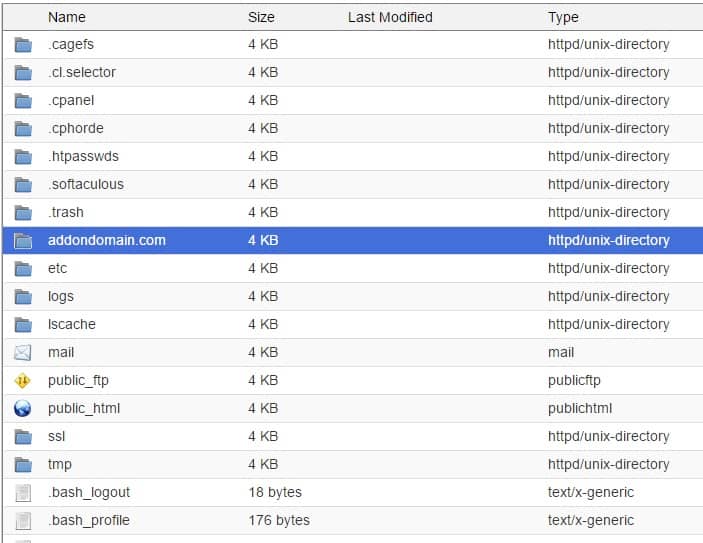703x543 pixels.
Task: Select the ssl folder name
Action: click(56, 436)
